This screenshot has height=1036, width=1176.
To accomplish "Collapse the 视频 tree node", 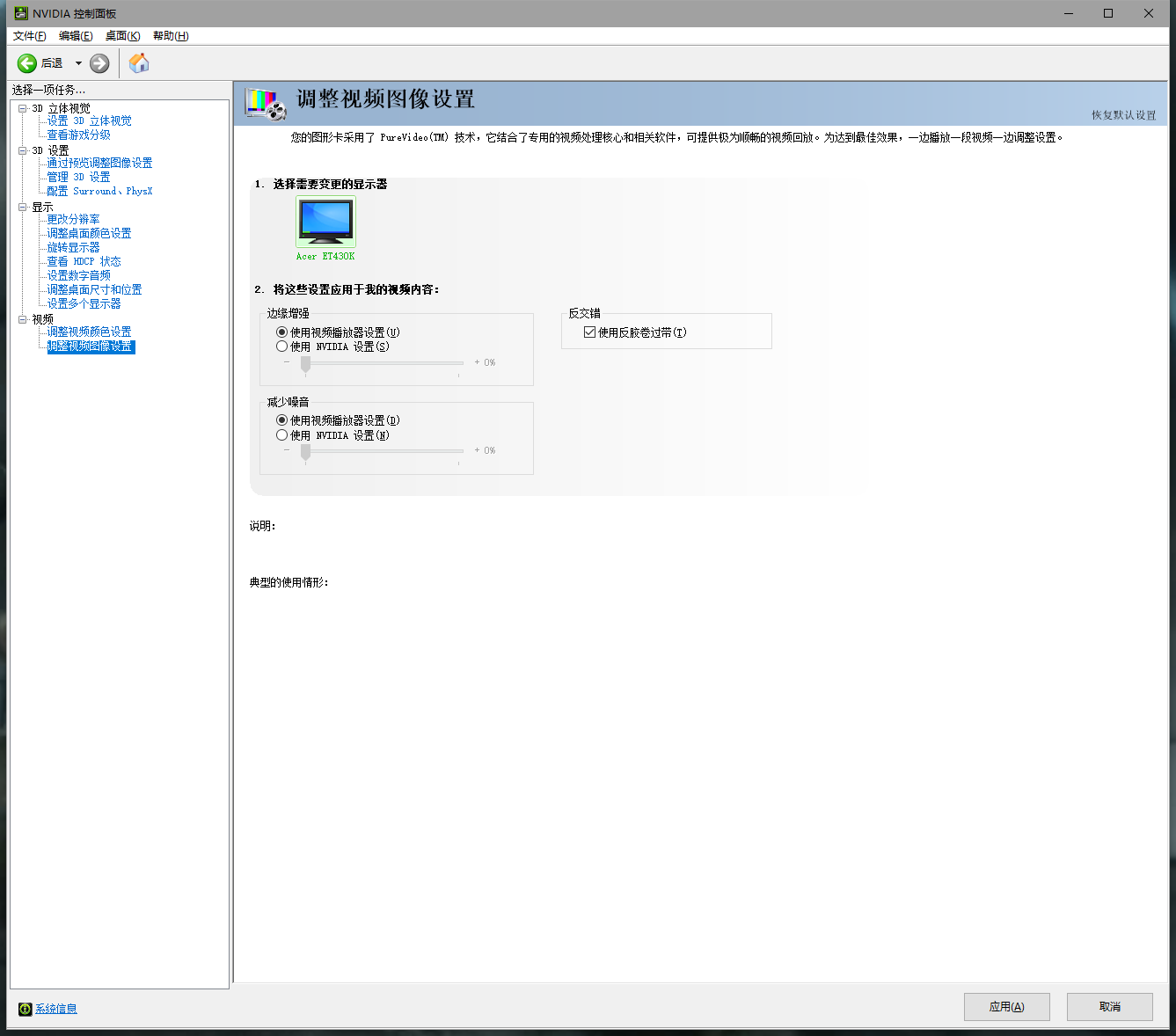I will pyautogui.click(x=23, y=319).
